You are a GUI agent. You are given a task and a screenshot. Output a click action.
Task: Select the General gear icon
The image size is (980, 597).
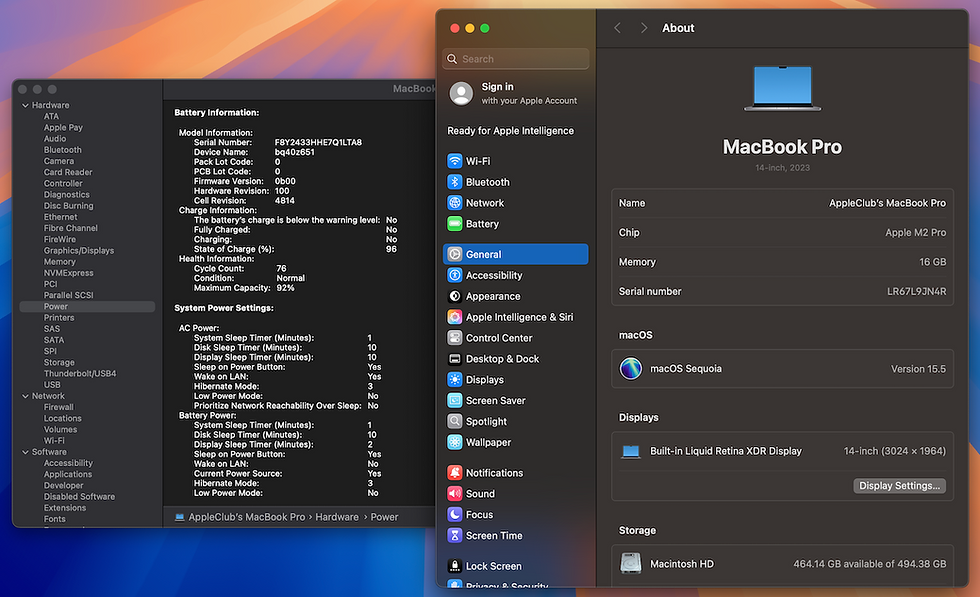[455, 254]
